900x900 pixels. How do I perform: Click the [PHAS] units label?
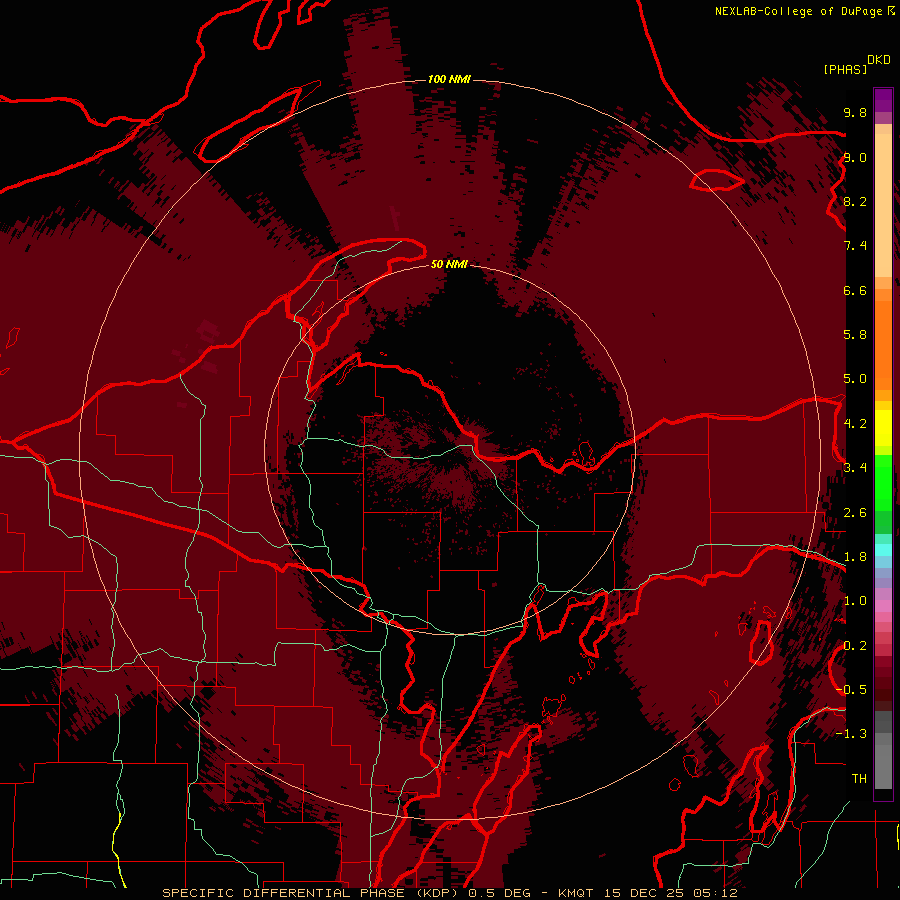[845, 69]
